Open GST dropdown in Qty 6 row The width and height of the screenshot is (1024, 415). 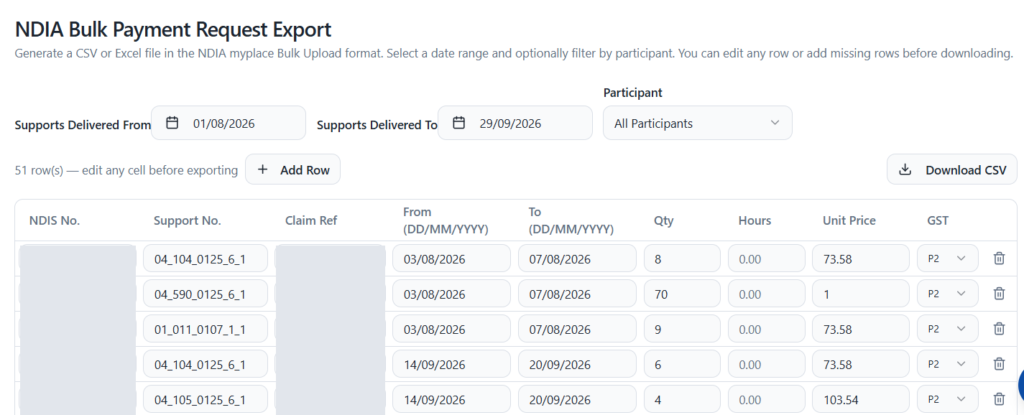click(x=948, y=364)
